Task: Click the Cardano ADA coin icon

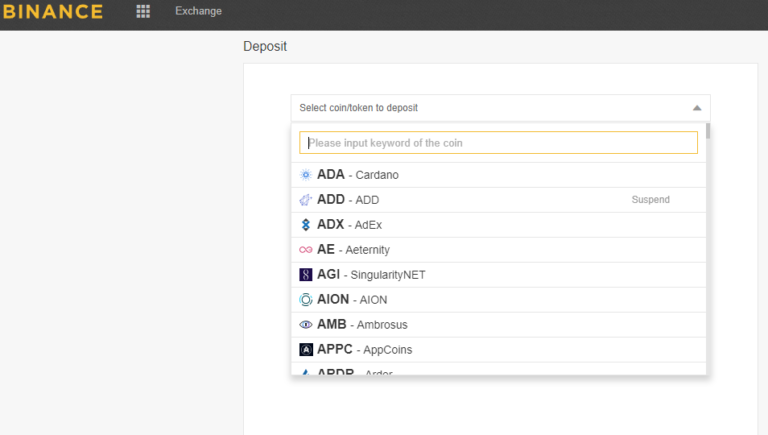Action: [x=306, y=175]
